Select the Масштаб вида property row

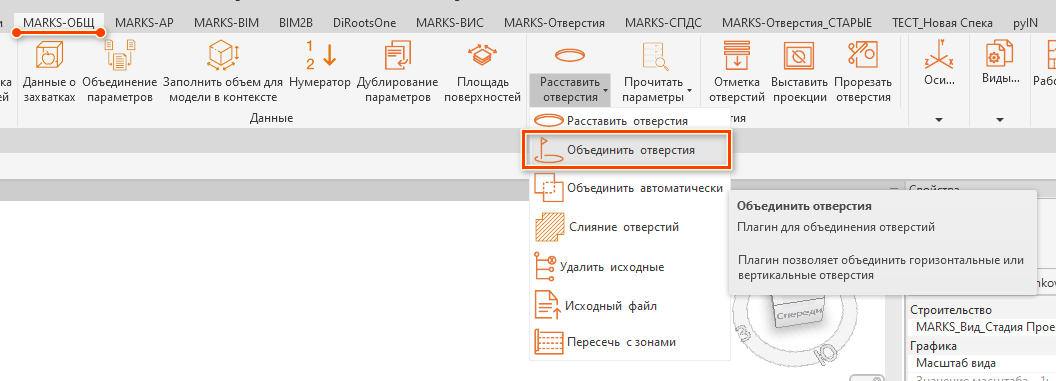point(982,363)
